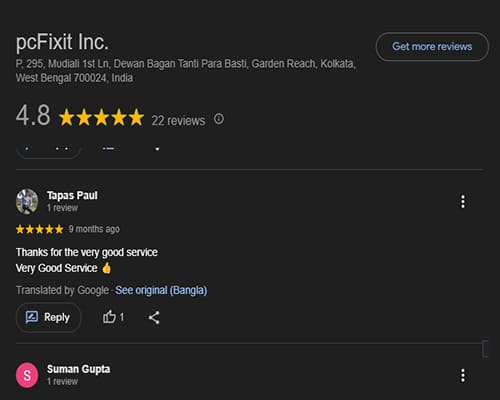
Task: Select the Garden Reach, Kolkata address text
Action: [x=303, y=63]
